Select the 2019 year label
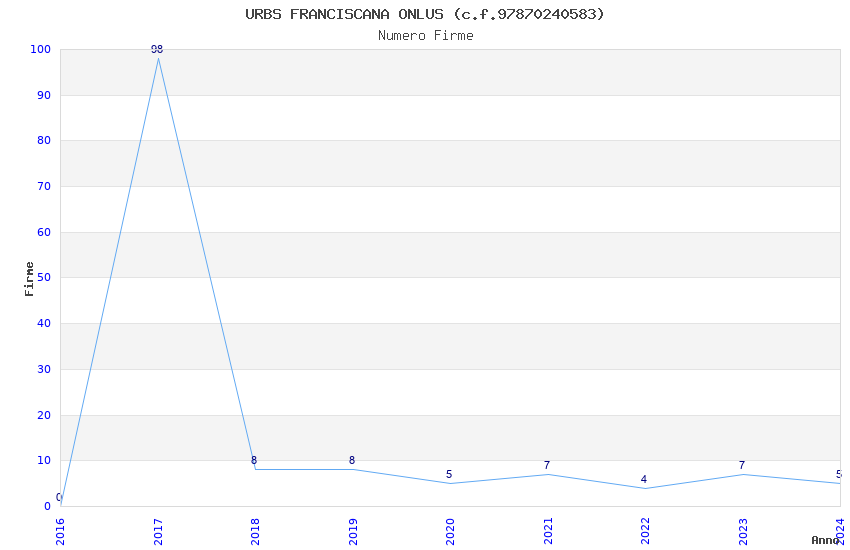Screen dimensions: 850x550 click(x=353, y=532)
